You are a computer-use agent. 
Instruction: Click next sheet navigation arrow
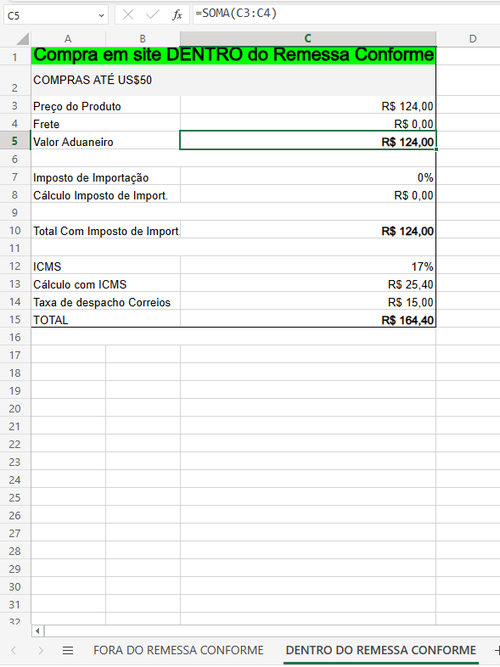[x=41, y=650]
